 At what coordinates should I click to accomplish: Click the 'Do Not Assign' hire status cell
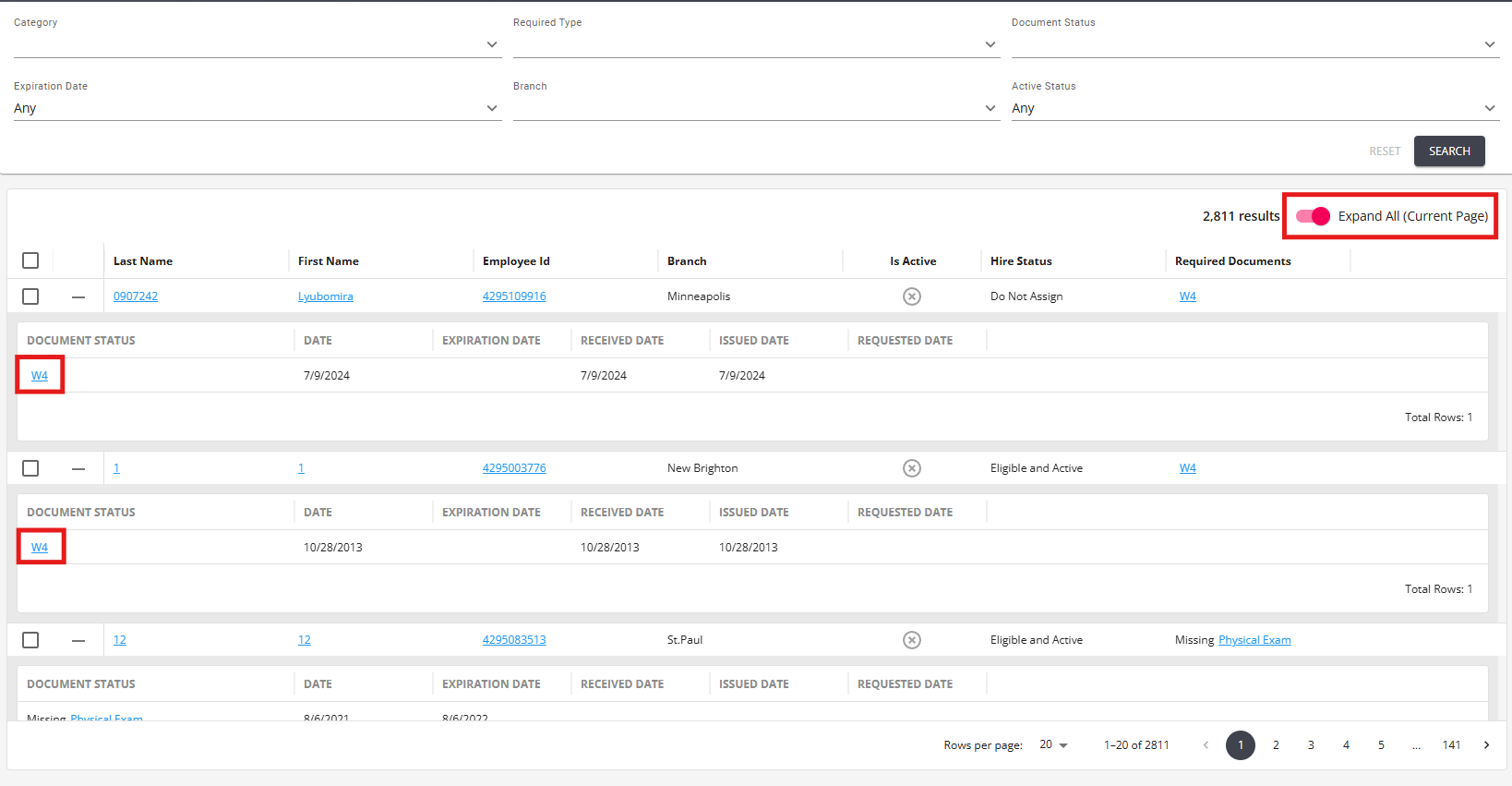(1026, 296)
